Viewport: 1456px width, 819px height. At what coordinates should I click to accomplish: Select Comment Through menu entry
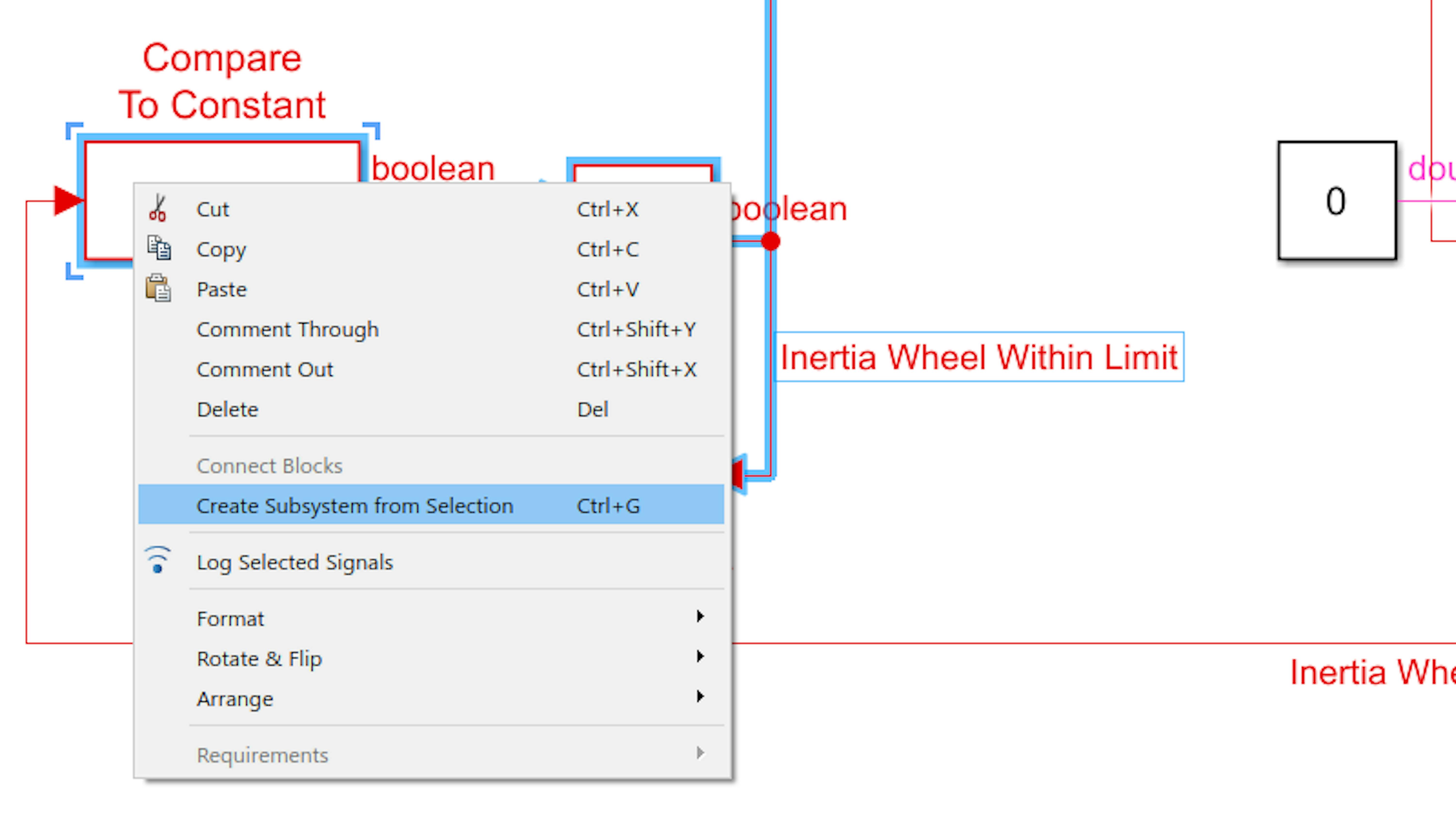coord(431,330)
